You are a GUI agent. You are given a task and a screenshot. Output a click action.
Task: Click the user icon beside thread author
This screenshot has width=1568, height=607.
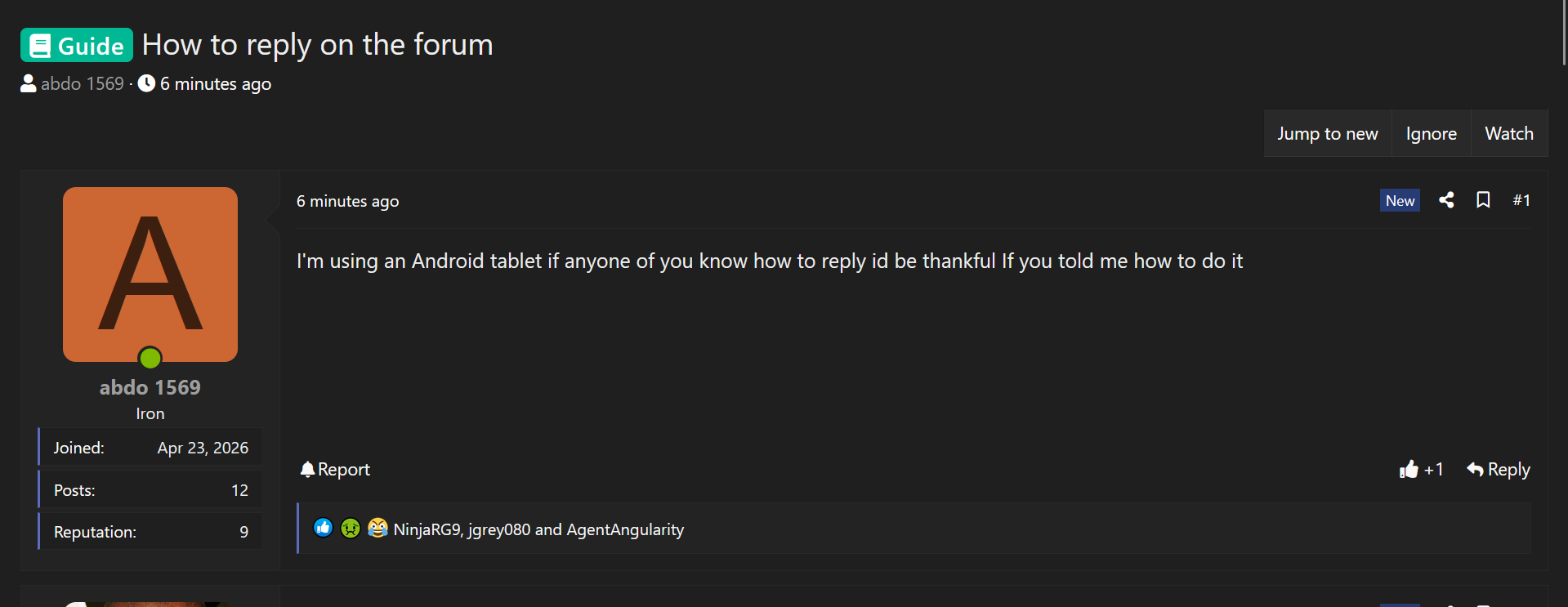29,83
